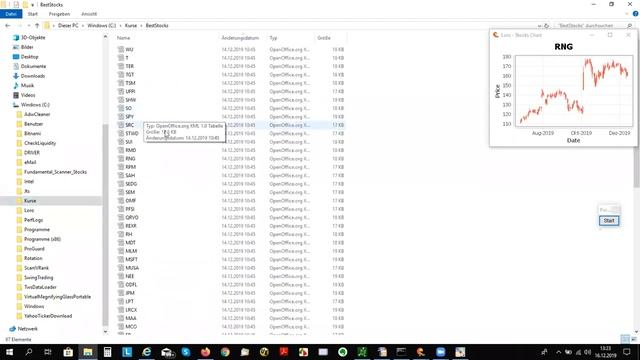Click the RNG stock chart plot
Screen dimensions: 640x360
pyautogui.click(x=574, y=91)
